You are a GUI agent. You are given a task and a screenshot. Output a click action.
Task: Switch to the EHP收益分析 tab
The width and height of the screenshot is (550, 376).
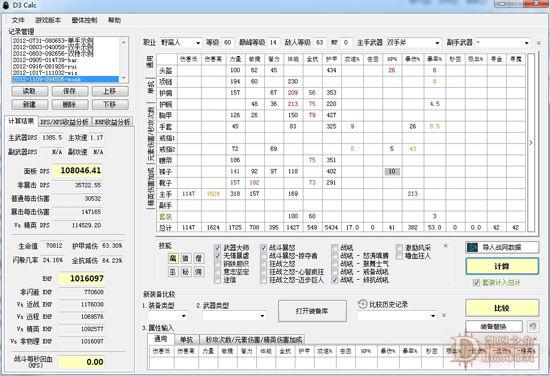[112, 122]
